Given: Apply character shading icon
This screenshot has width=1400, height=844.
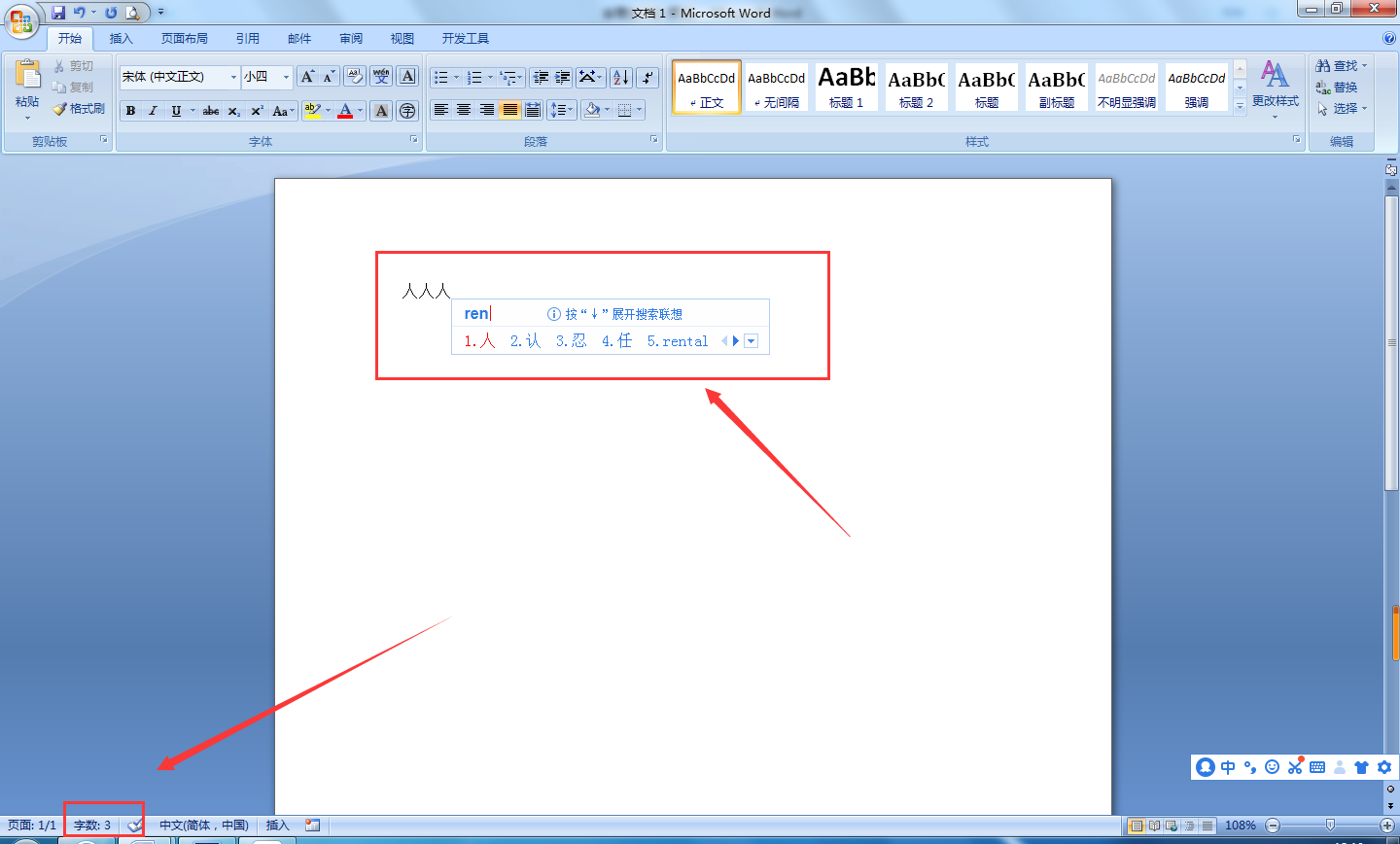Looking at the screenshot, I should [x=381, y=111].
